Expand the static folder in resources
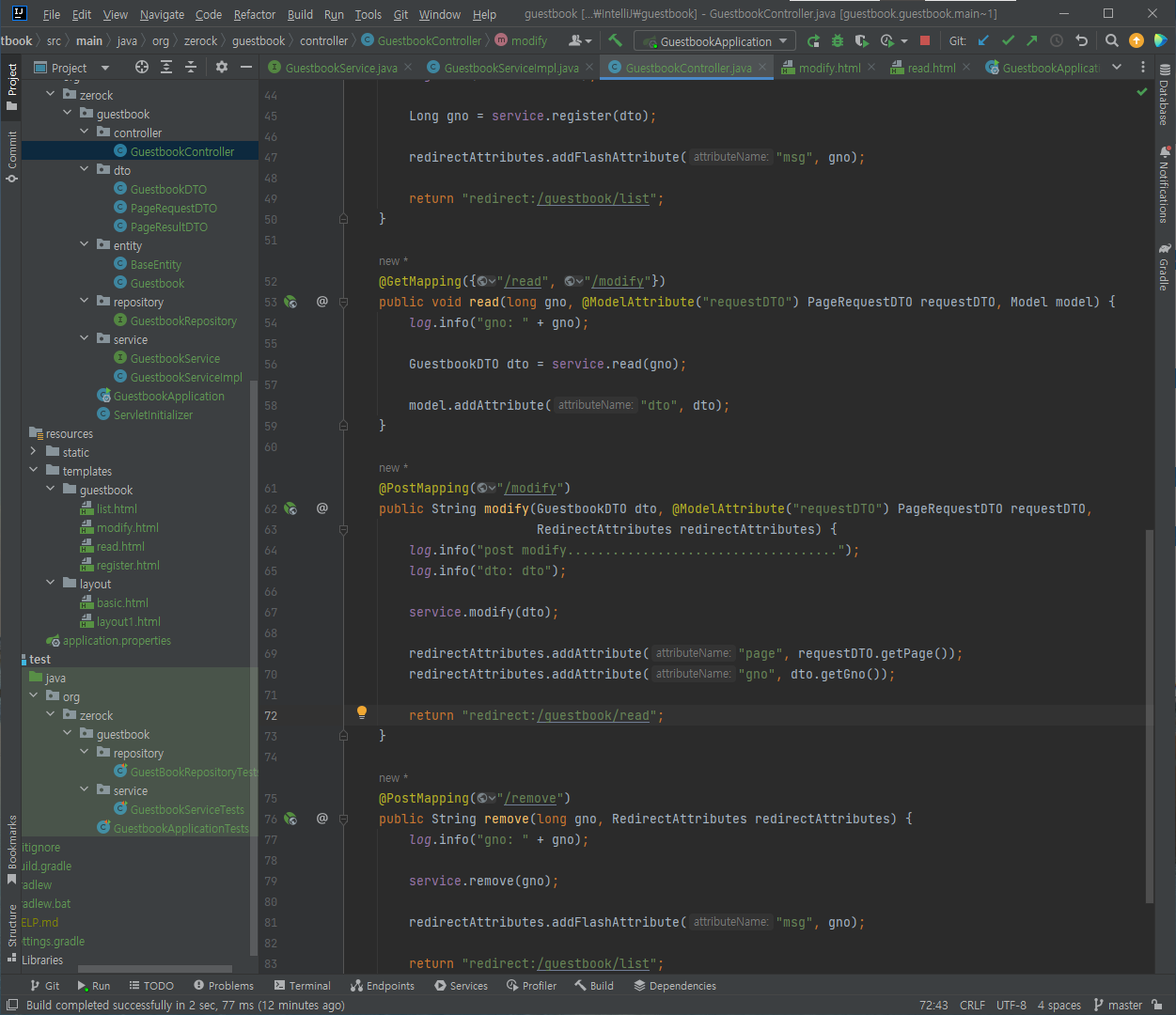 pos(33,452)
